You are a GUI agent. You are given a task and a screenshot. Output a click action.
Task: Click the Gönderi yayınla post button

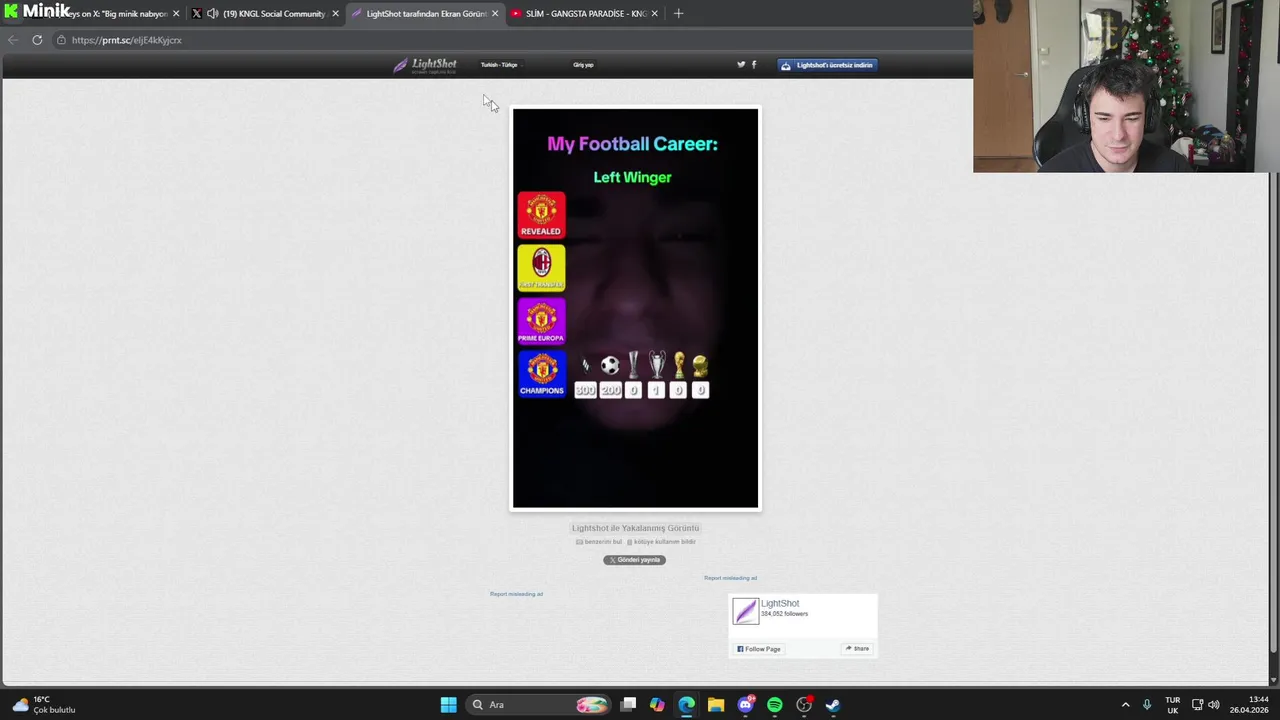coord(634,560)
